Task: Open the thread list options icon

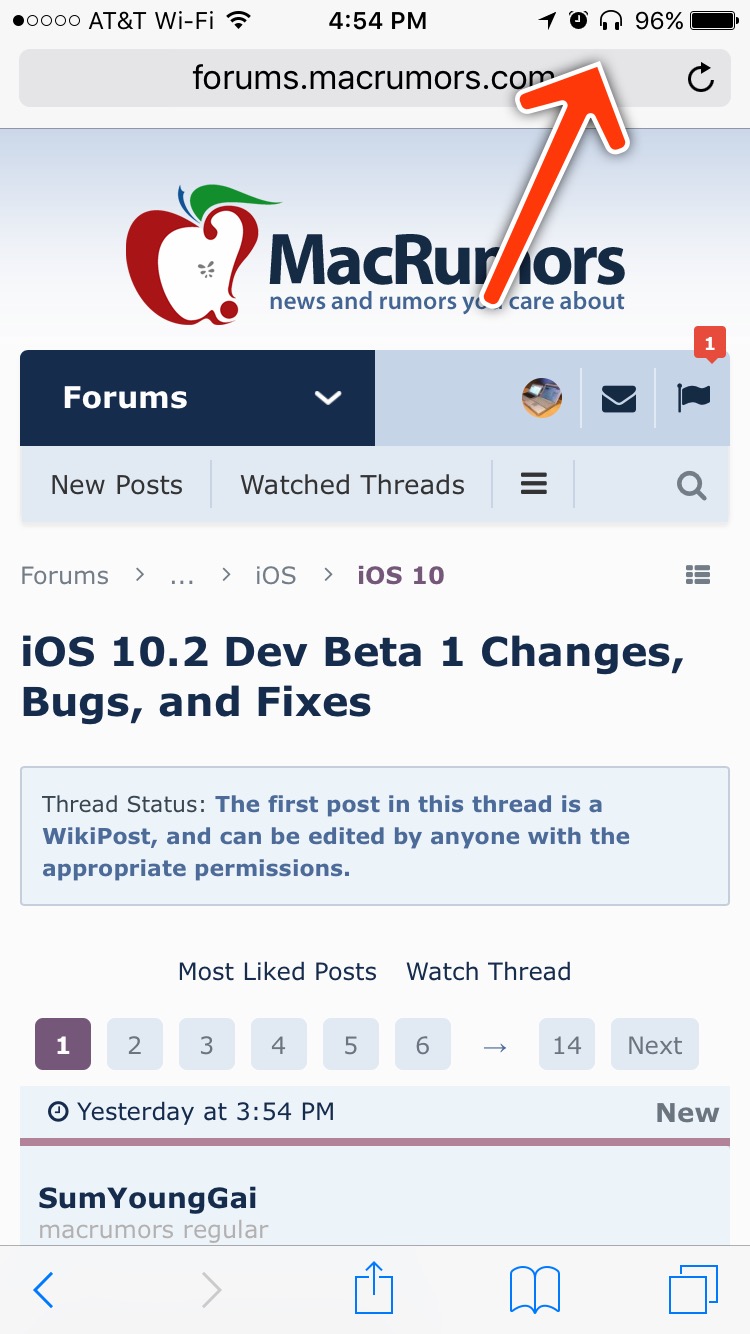Action: click(x=698, y=575)
